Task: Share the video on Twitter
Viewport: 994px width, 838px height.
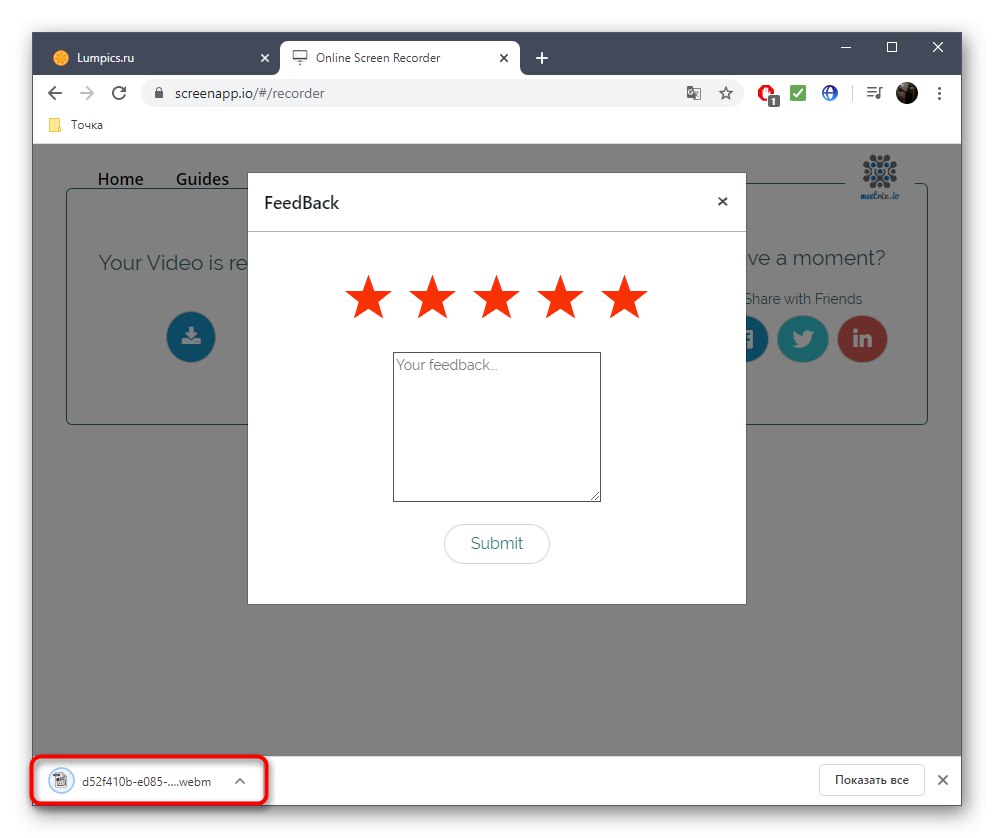Action: (x=802, y=339)
